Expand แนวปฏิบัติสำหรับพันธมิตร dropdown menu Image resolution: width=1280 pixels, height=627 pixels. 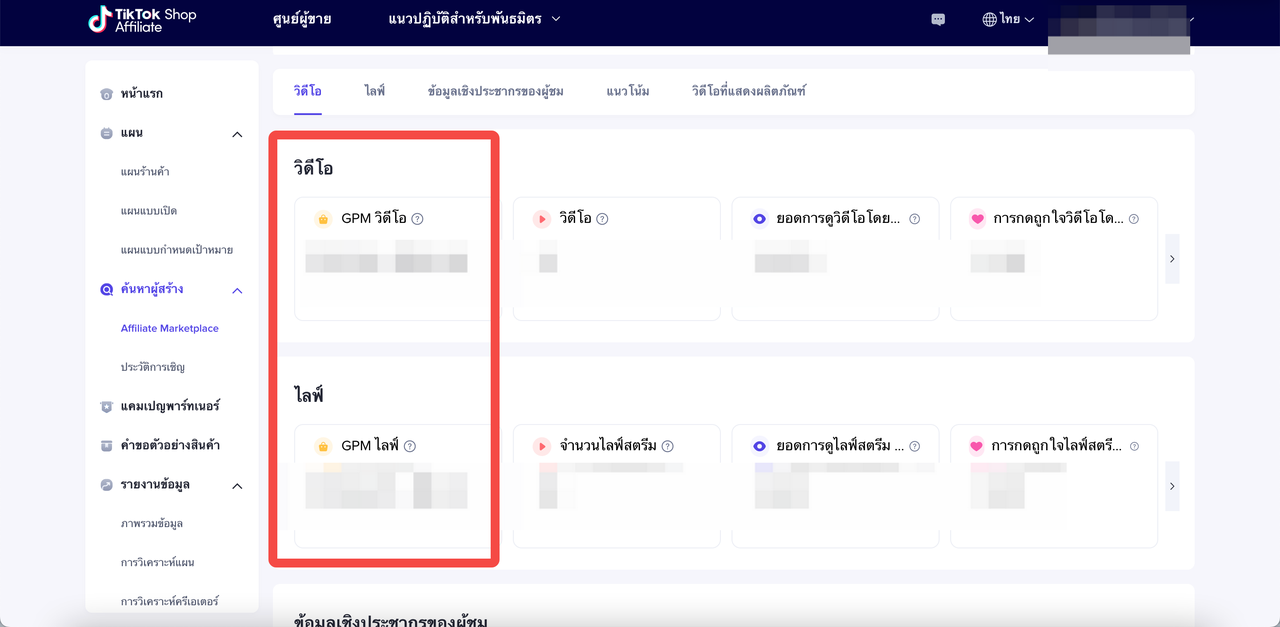[x=474, y=19]
